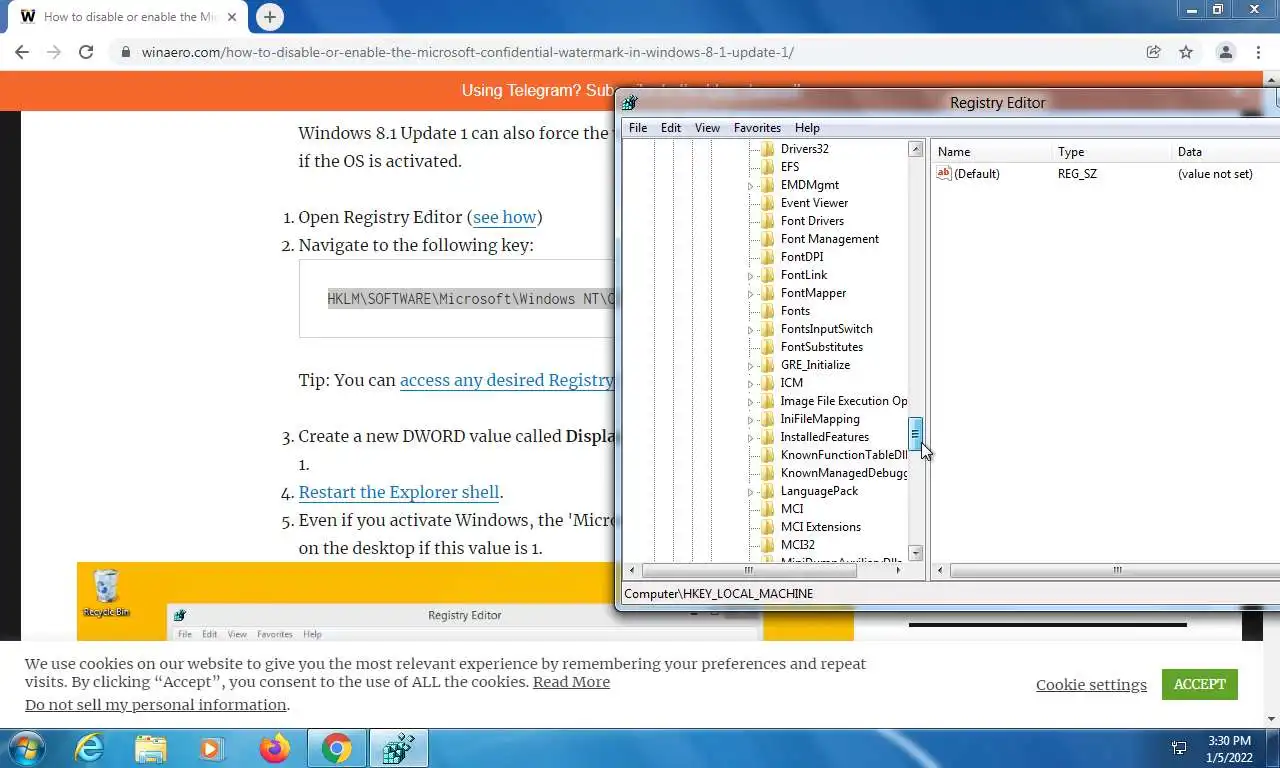
Task: Select the MCI folder icon
Action: (768, 509)
